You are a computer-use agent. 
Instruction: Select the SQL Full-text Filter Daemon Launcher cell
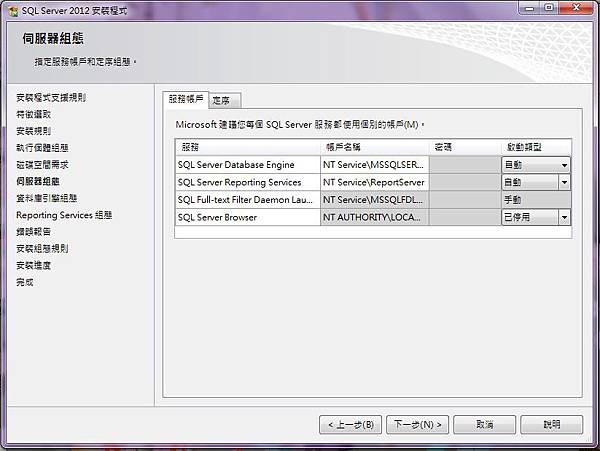coord(248,200)
